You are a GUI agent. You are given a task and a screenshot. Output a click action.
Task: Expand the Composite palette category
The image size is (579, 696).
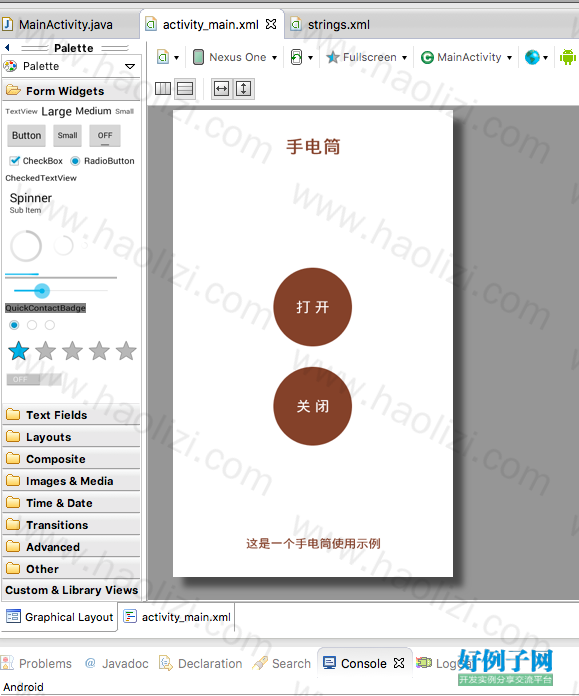coord(71,459)
